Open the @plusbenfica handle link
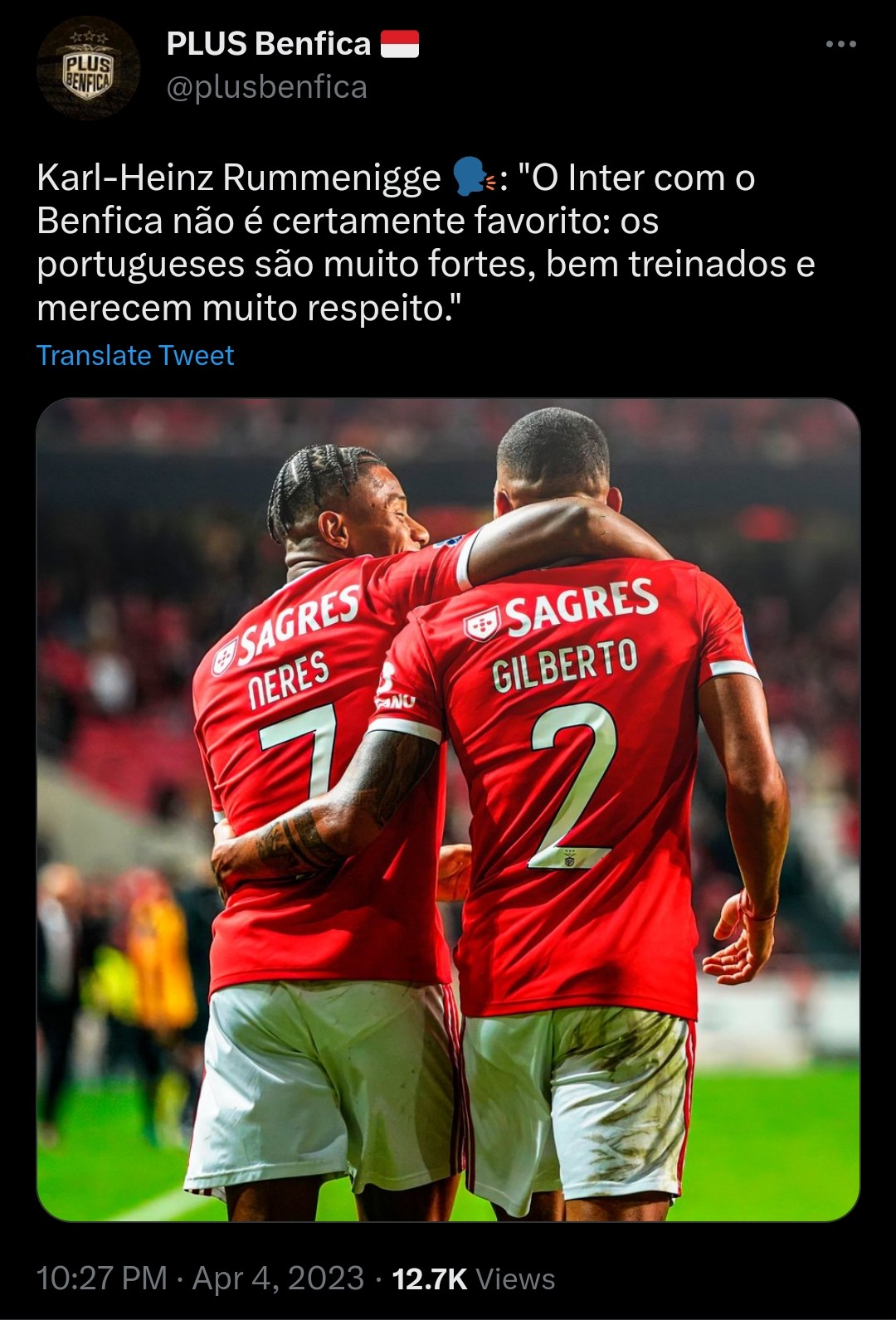896x1320 pixels. (x=266, y=87)
